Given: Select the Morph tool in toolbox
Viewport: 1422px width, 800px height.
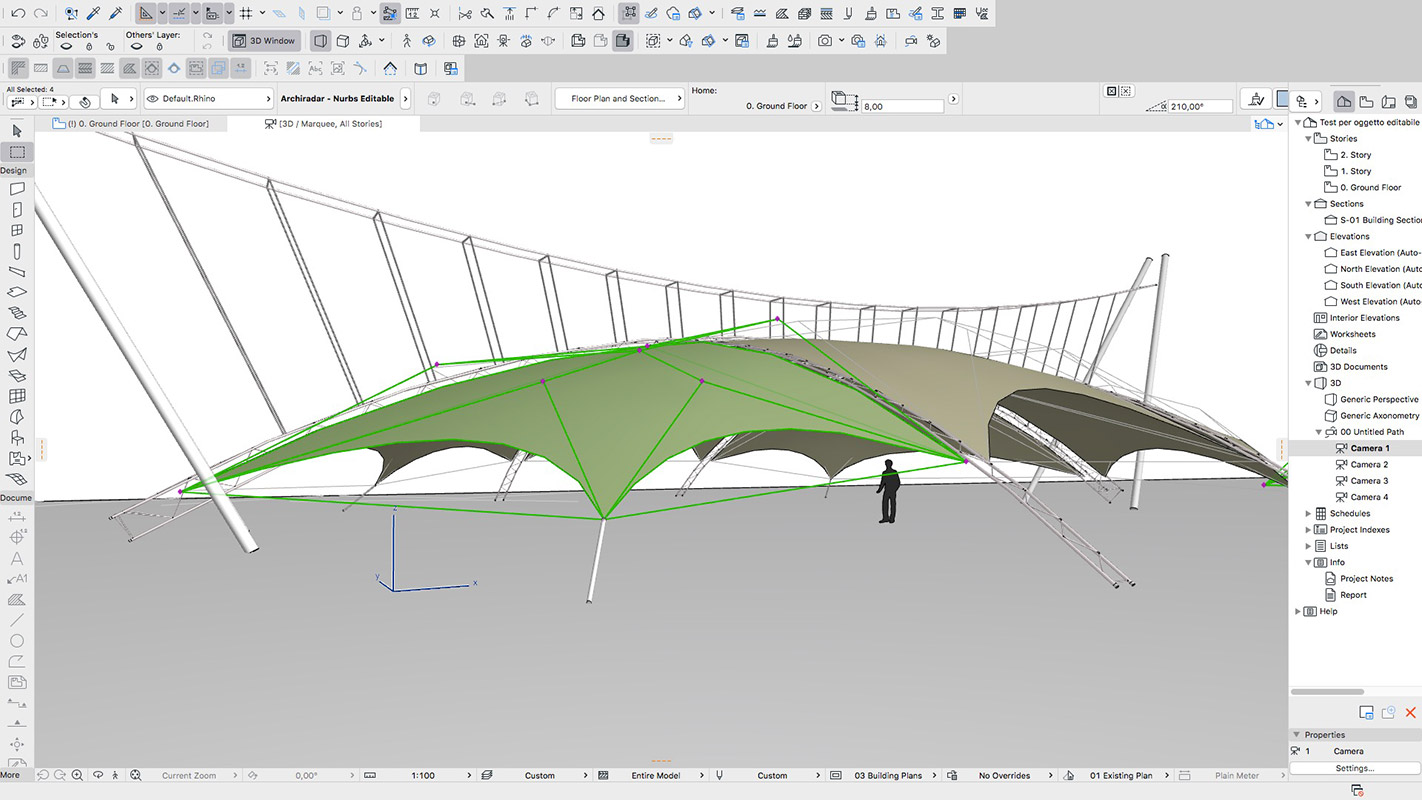Looking at the screenshot, I should click(17, 417).
